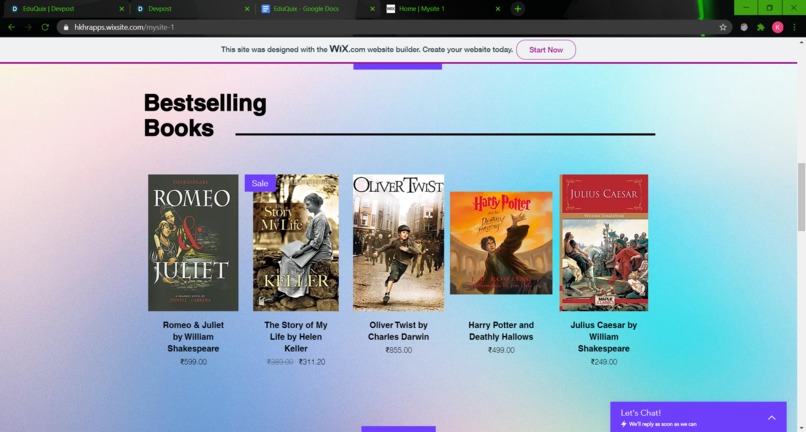Viewport: 806px width, 432px height.
Task: Click the ₹599.00 price text
Action: click(x=193, y=362)
